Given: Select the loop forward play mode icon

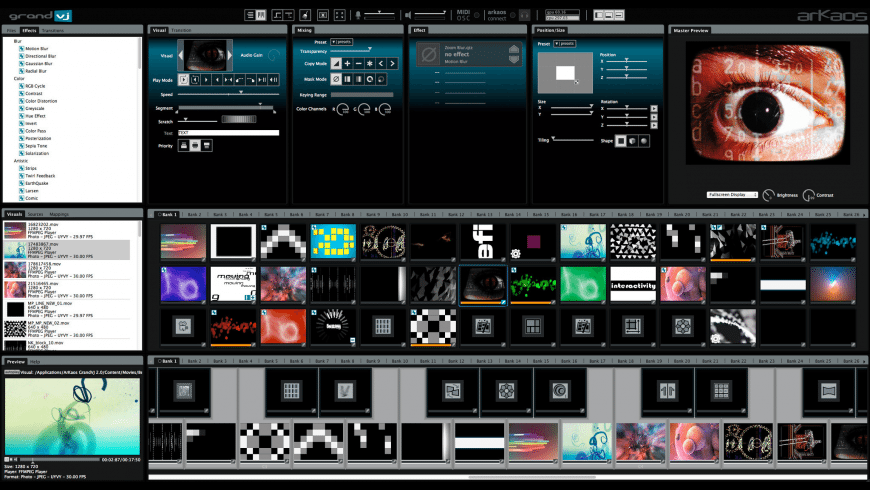Looking at the screenshot, I should tap(184, 80).
